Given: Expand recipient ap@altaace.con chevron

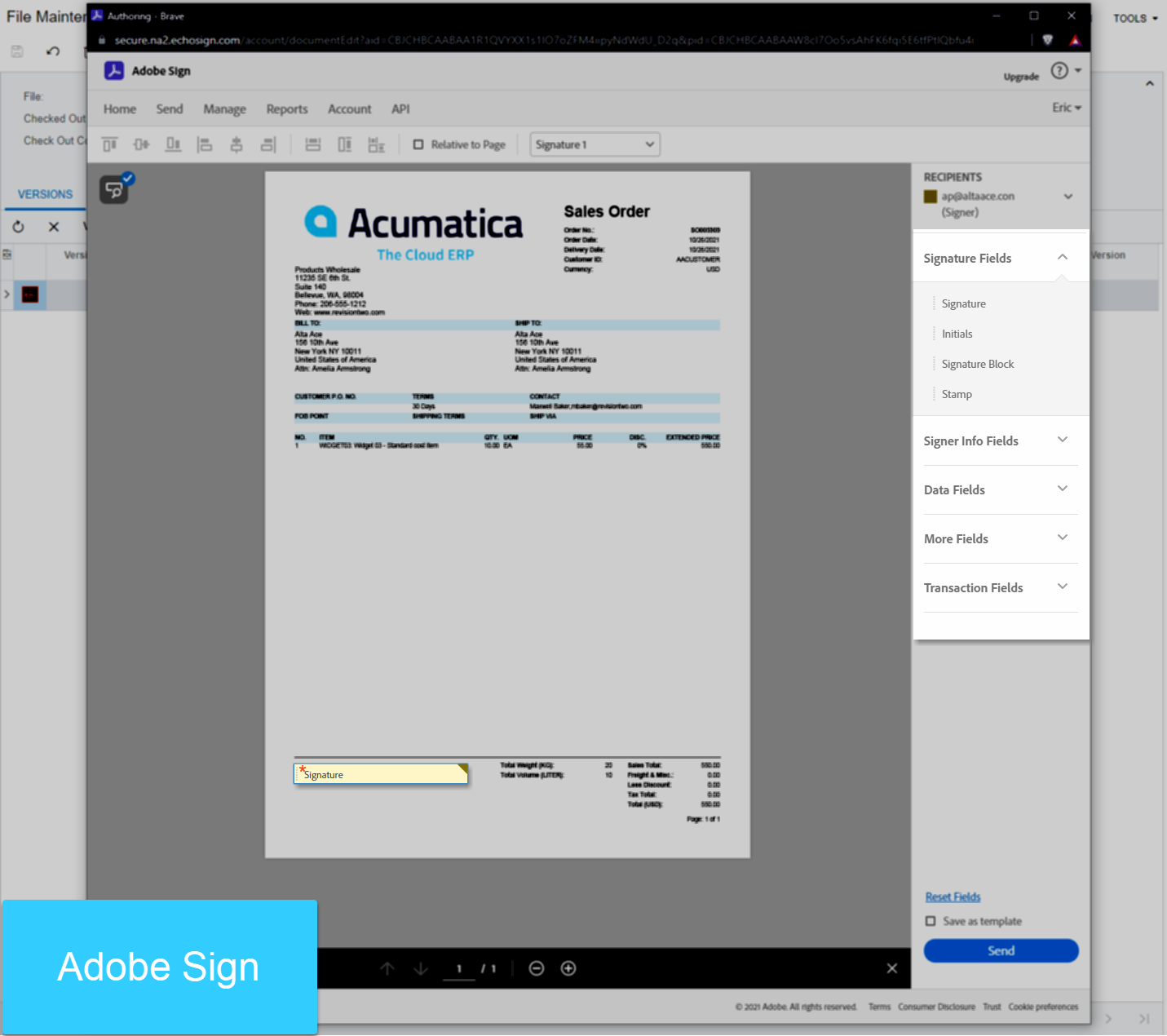Looking at the screenshot, I should point(1068,197).
